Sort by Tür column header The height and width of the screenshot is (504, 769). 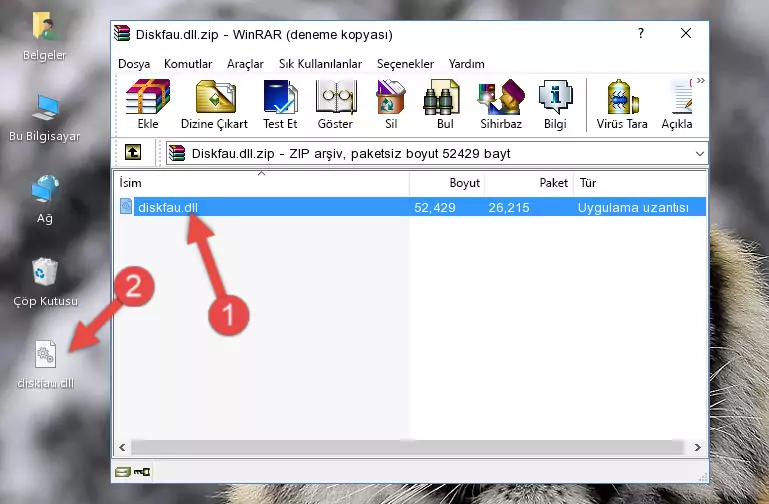coord(640,182)
